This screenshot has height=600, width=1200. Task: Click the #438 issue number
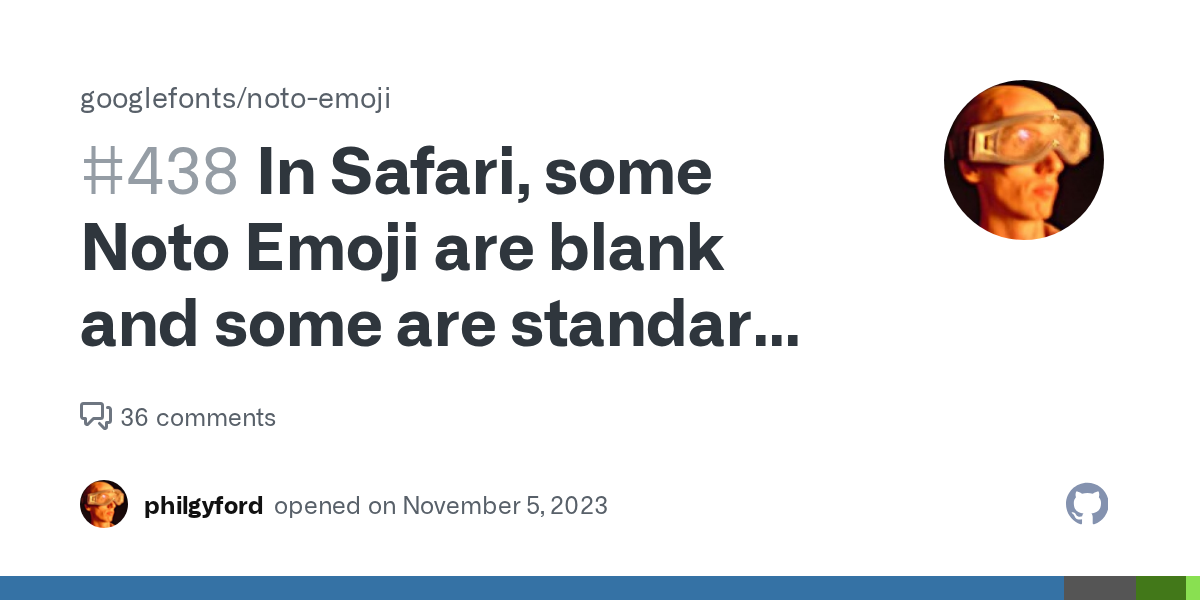(159, 173)
